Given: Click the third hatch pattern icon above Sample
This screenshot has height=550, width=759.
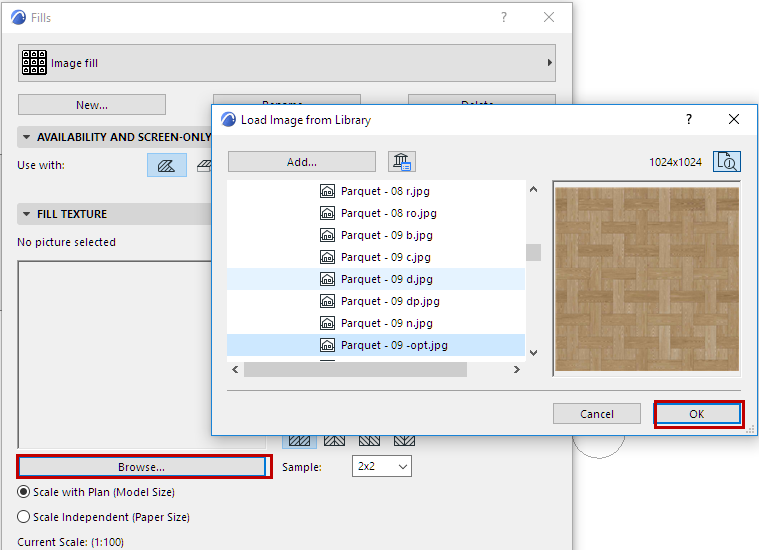Looking at the screenshot, I should [369, 441].
